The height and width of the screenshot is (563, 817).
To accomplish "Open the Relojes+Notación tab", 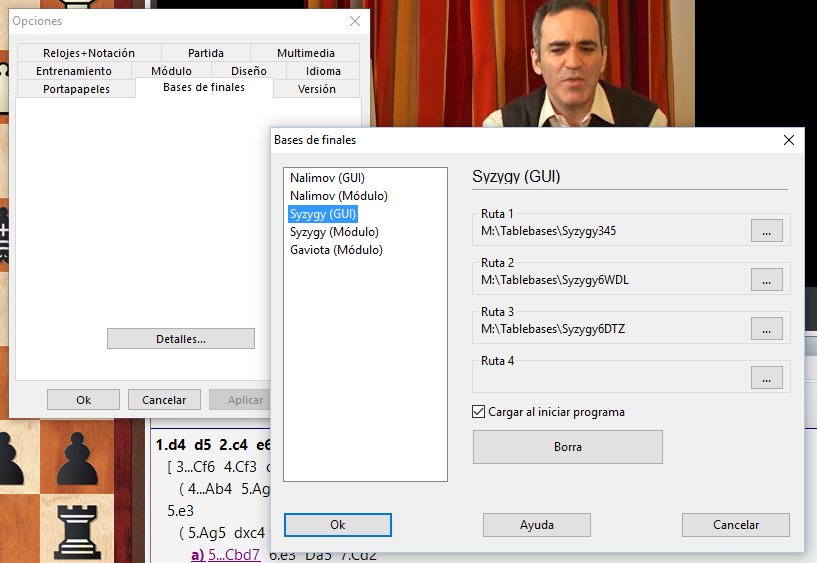I will 89,53.
